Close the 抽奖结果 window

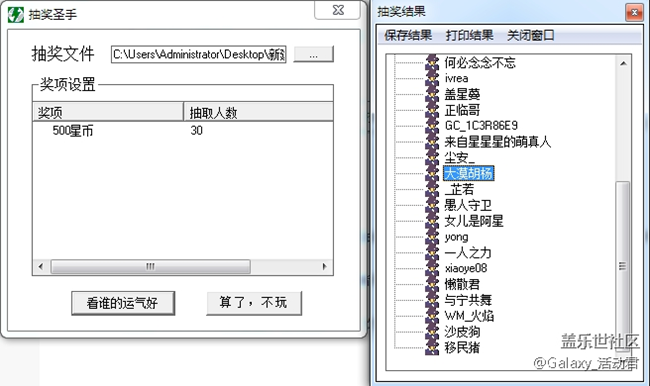click(634, 13)
